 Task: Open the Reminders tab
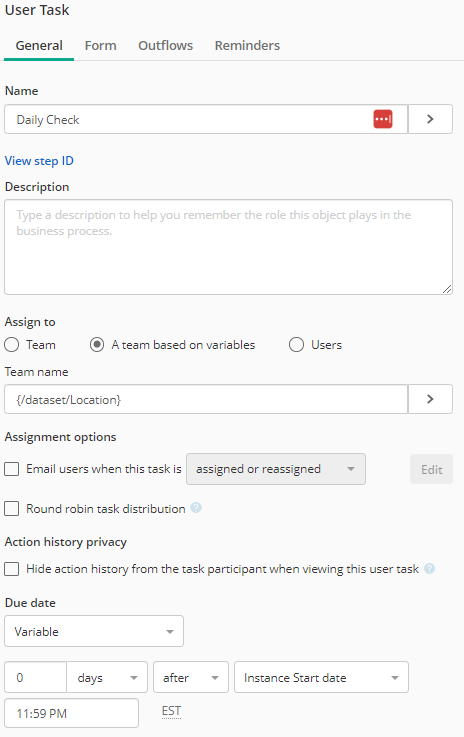tap(247, 46)
